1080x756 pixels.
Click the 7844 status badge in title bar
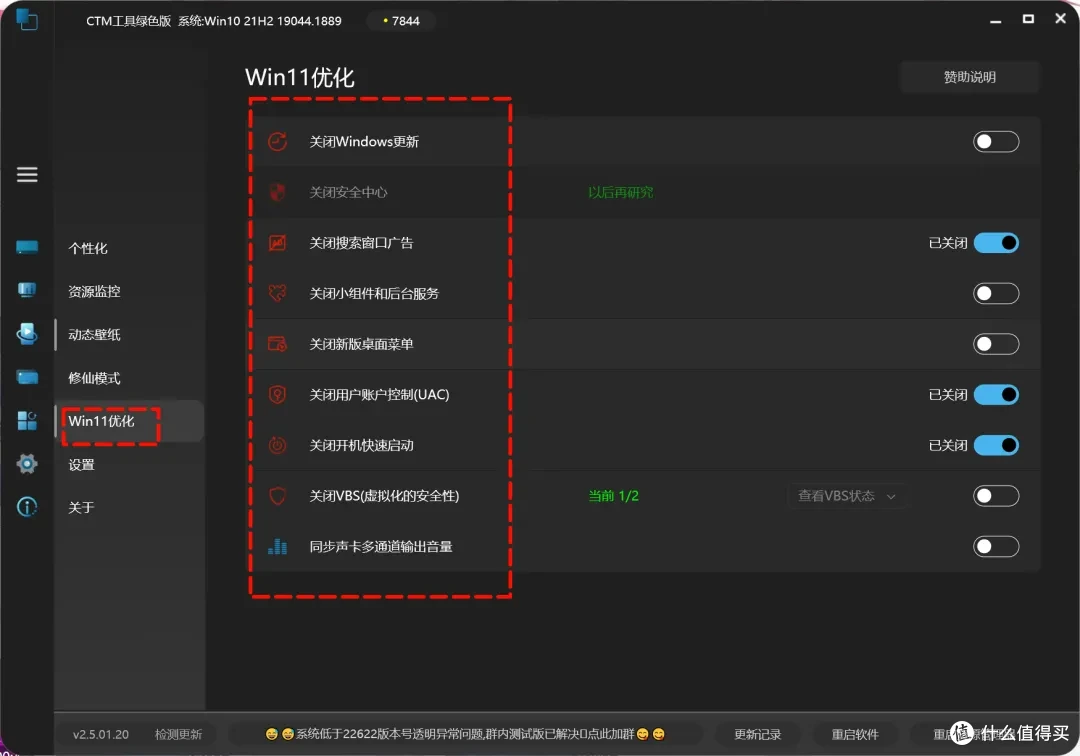[x=401, y=21]
